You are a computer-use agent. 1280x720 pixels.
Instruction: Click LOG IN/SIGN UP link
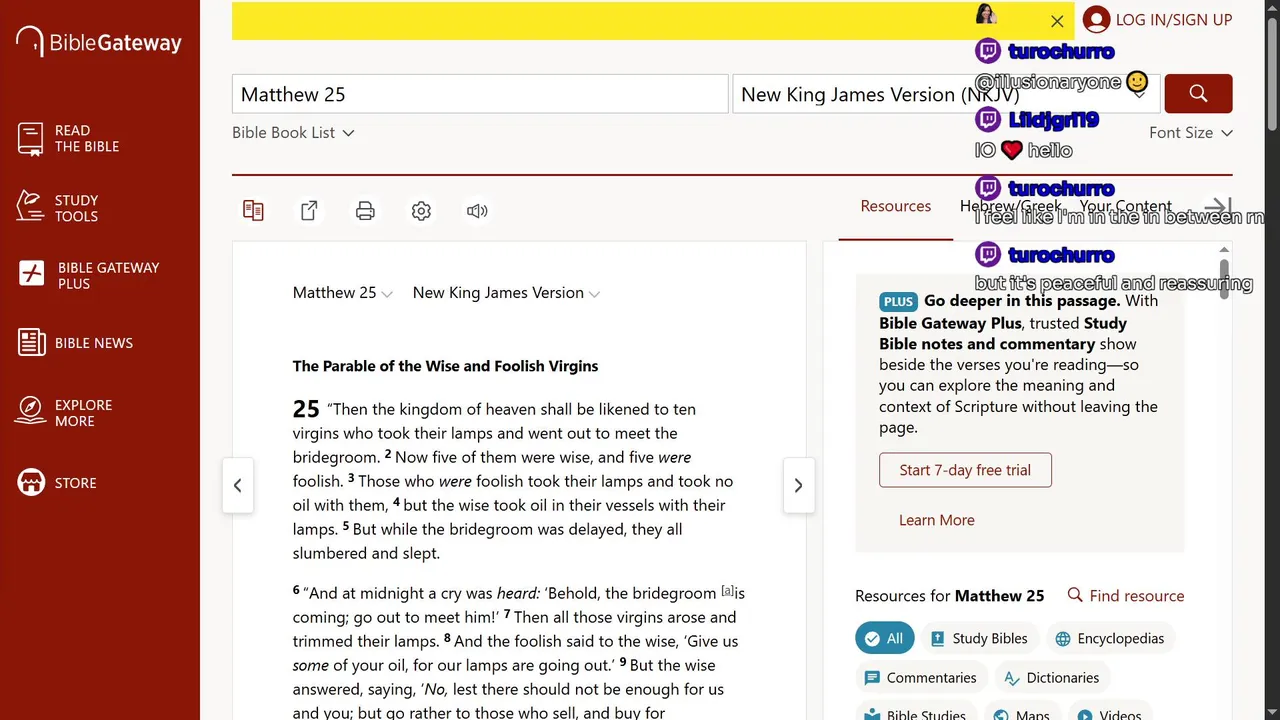(x=1173, y=20)
